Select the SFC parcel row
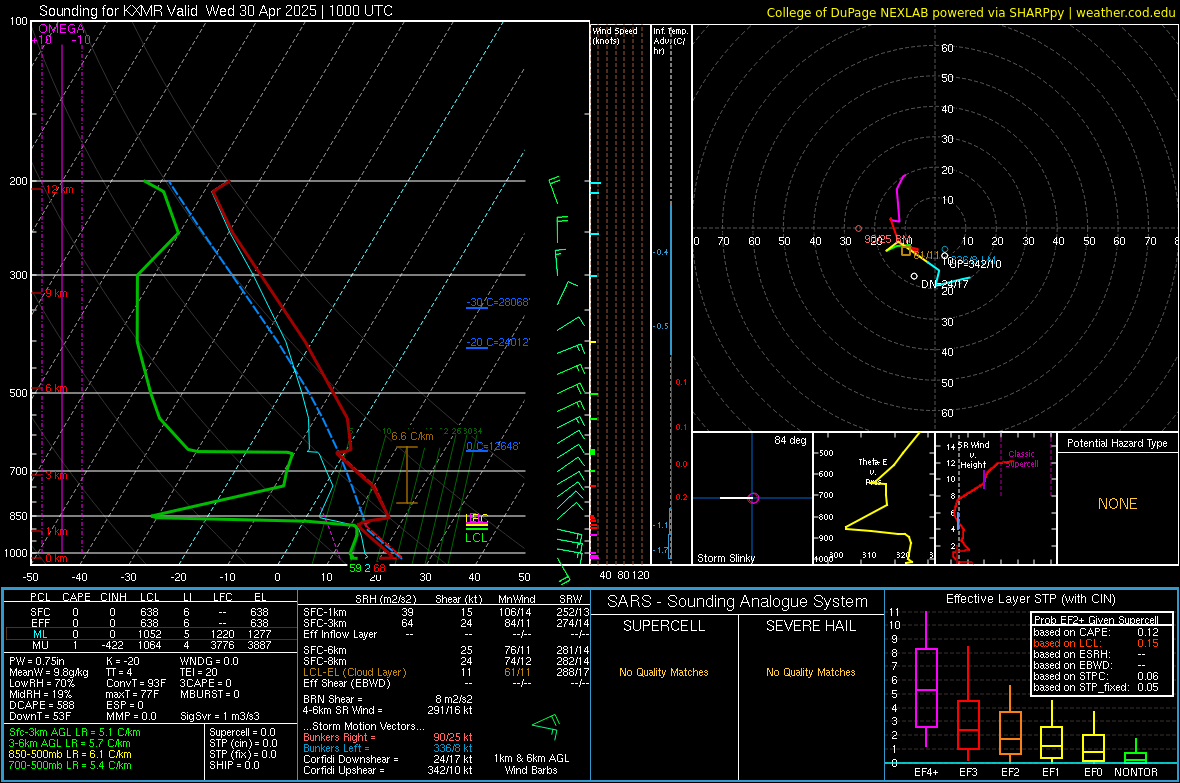The height and width of the screenshot is (783, 1180). pos(150,612)
